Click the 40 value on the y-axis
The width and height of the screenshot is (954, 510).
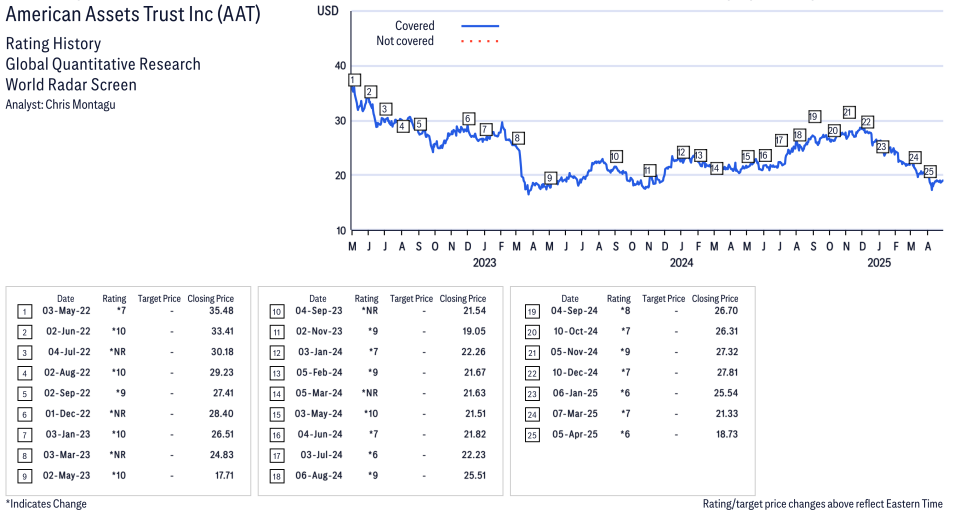tap(340, 66)
